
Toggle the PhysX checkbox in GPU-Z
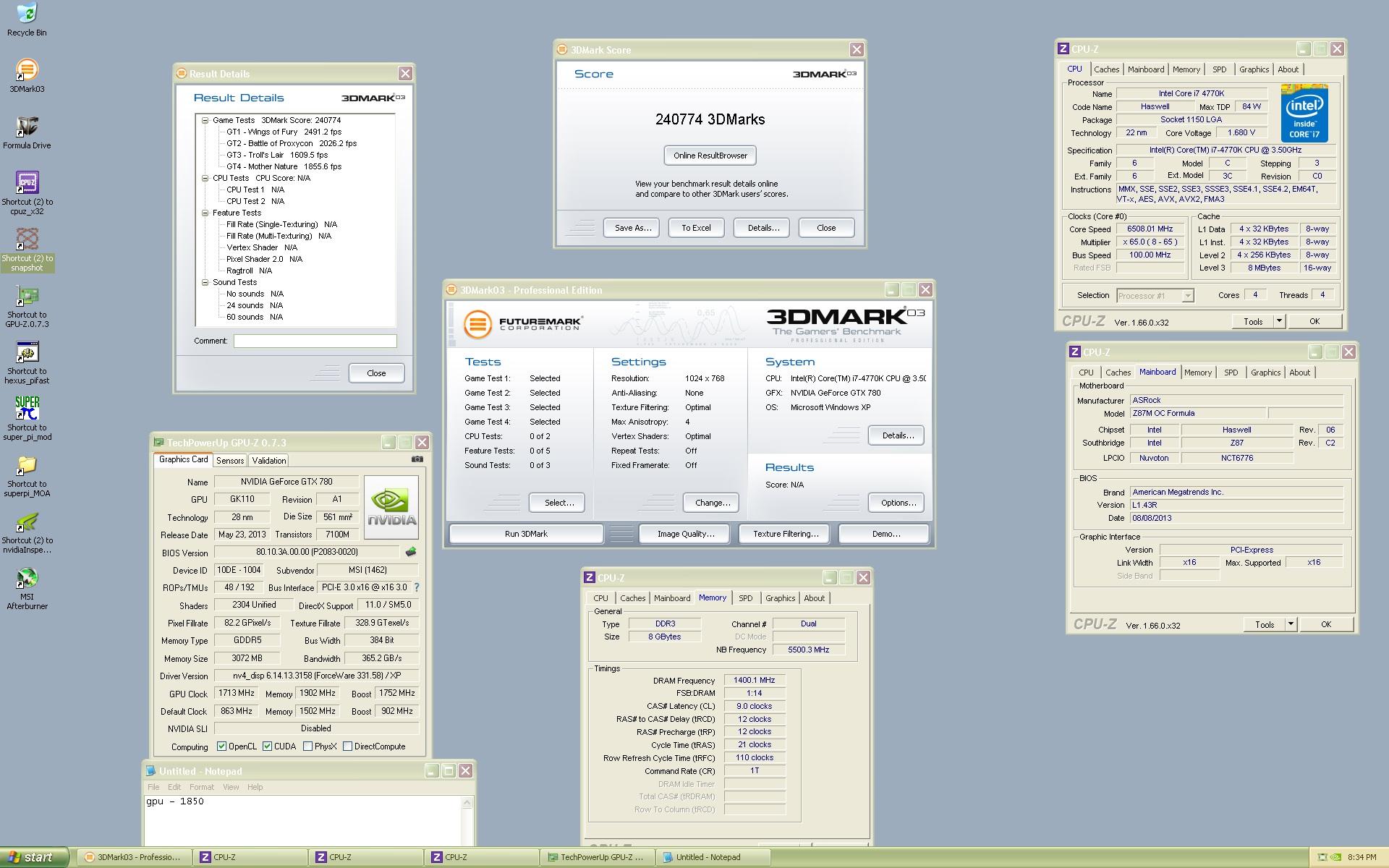(x=308, y=746)
